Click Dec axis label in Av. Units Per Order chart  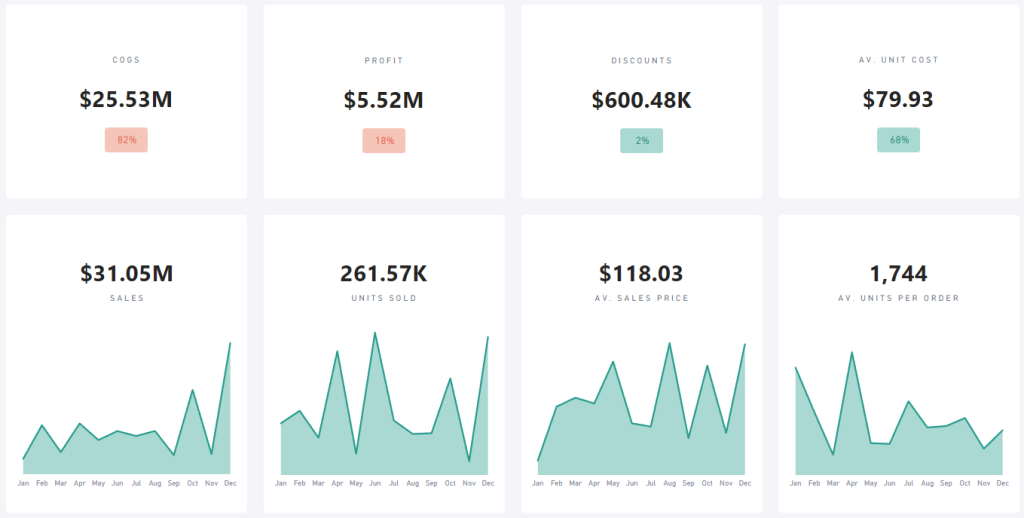[x=1002, y=483]
